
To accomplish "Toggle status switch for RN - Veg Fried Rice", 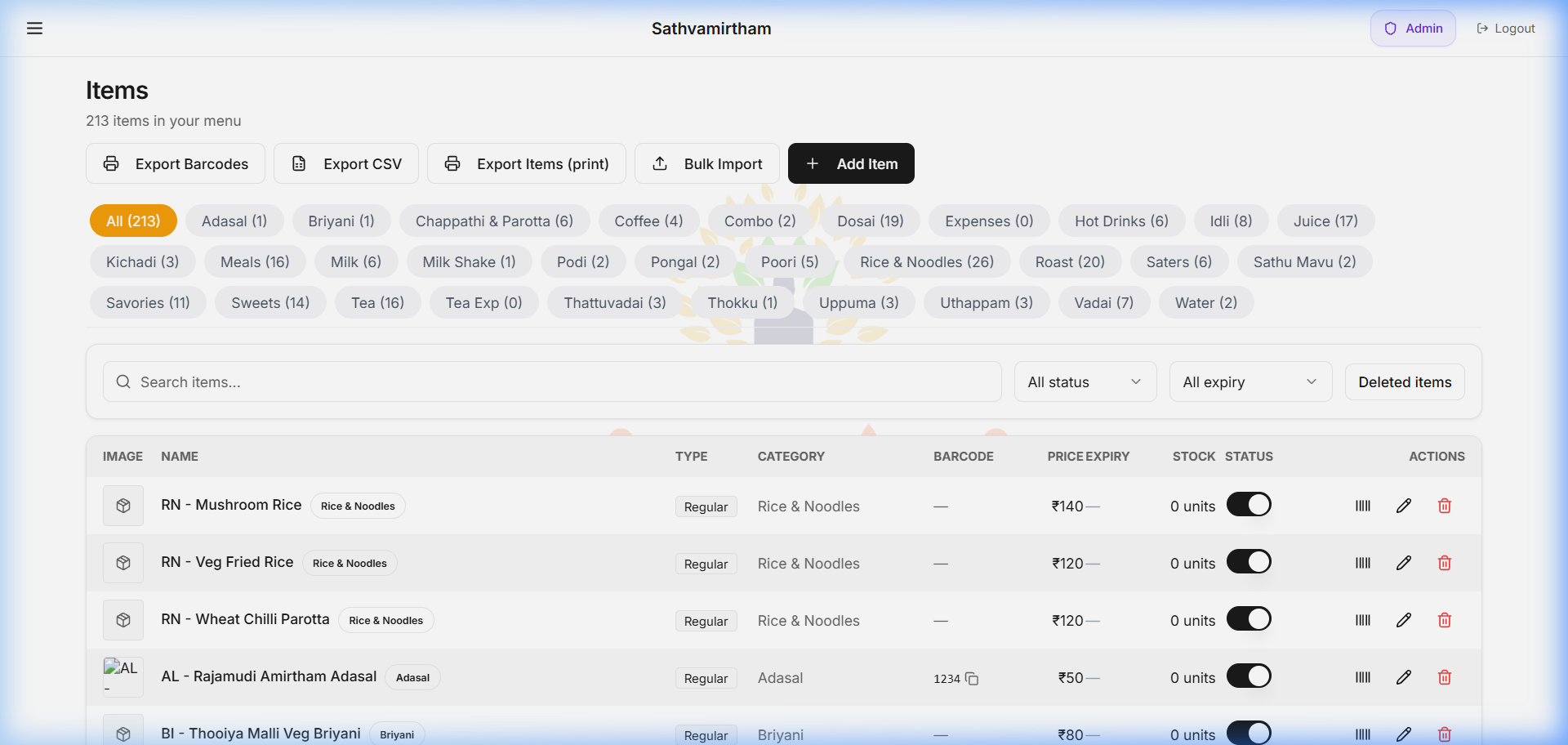I will (x=1249, y=562).
